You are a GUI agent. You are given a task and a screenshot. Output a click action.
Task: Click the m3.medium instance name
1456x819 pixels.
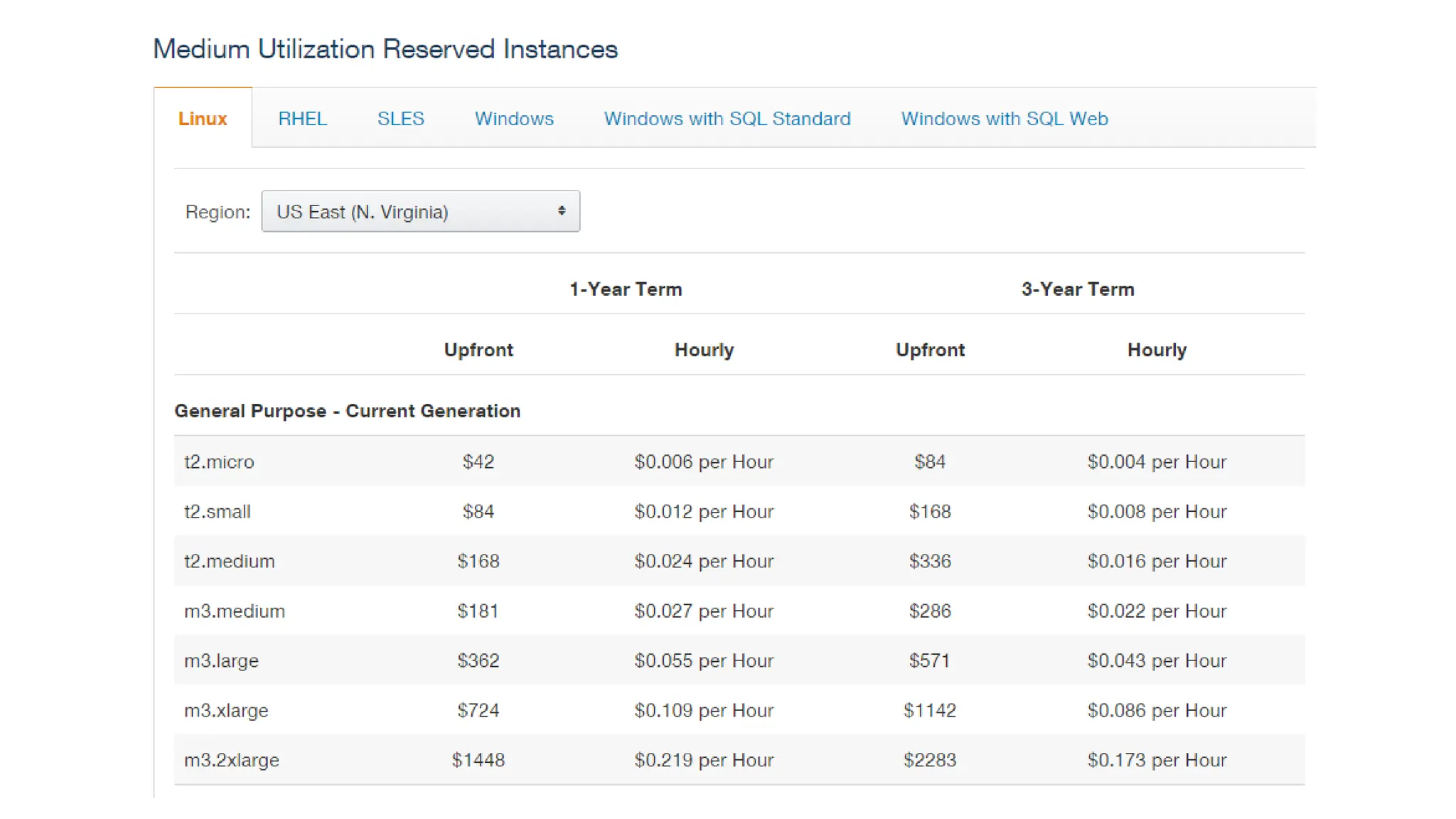pos(235,611)
